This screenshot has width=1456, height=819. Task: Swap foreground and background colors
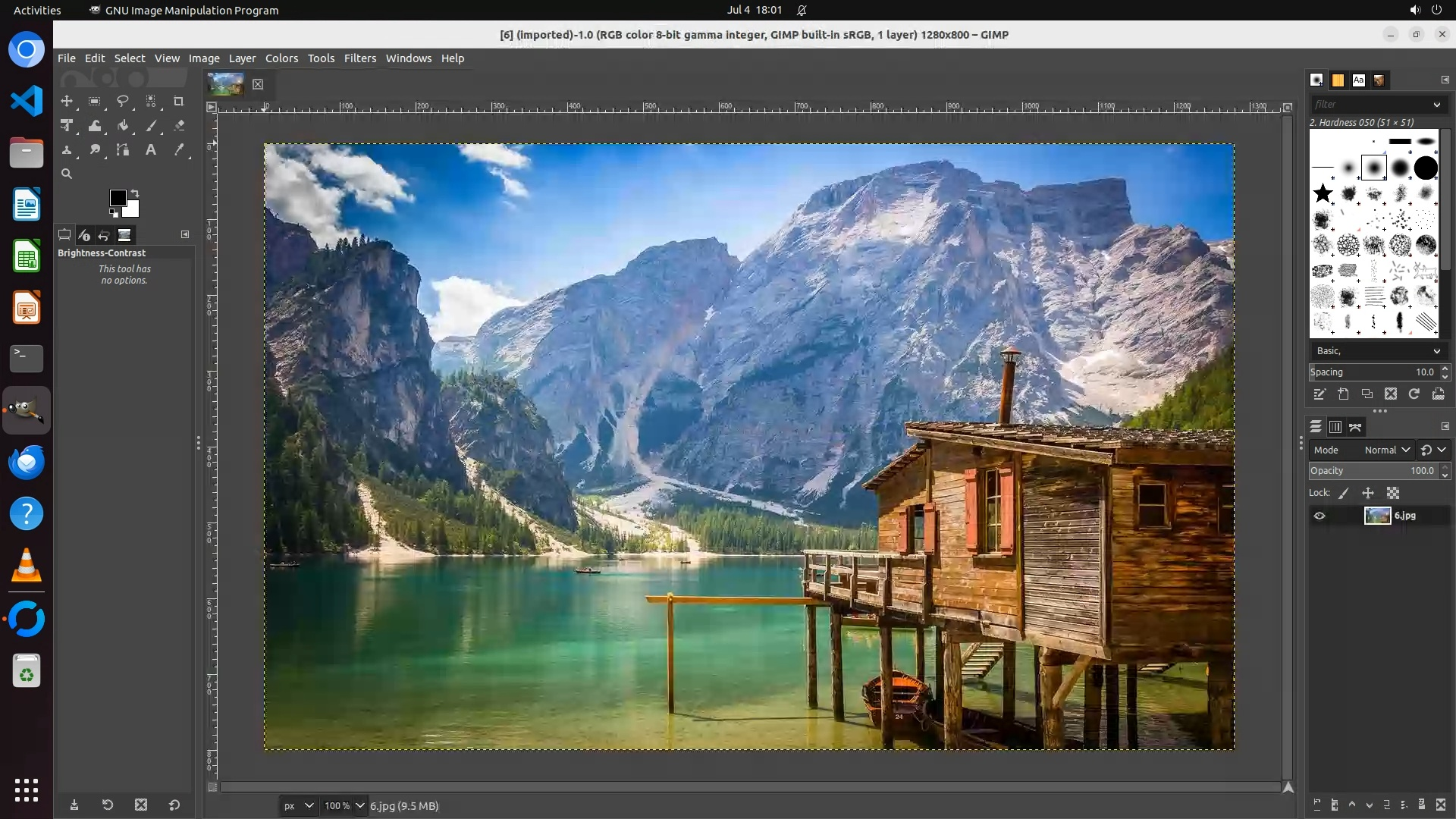135,193
